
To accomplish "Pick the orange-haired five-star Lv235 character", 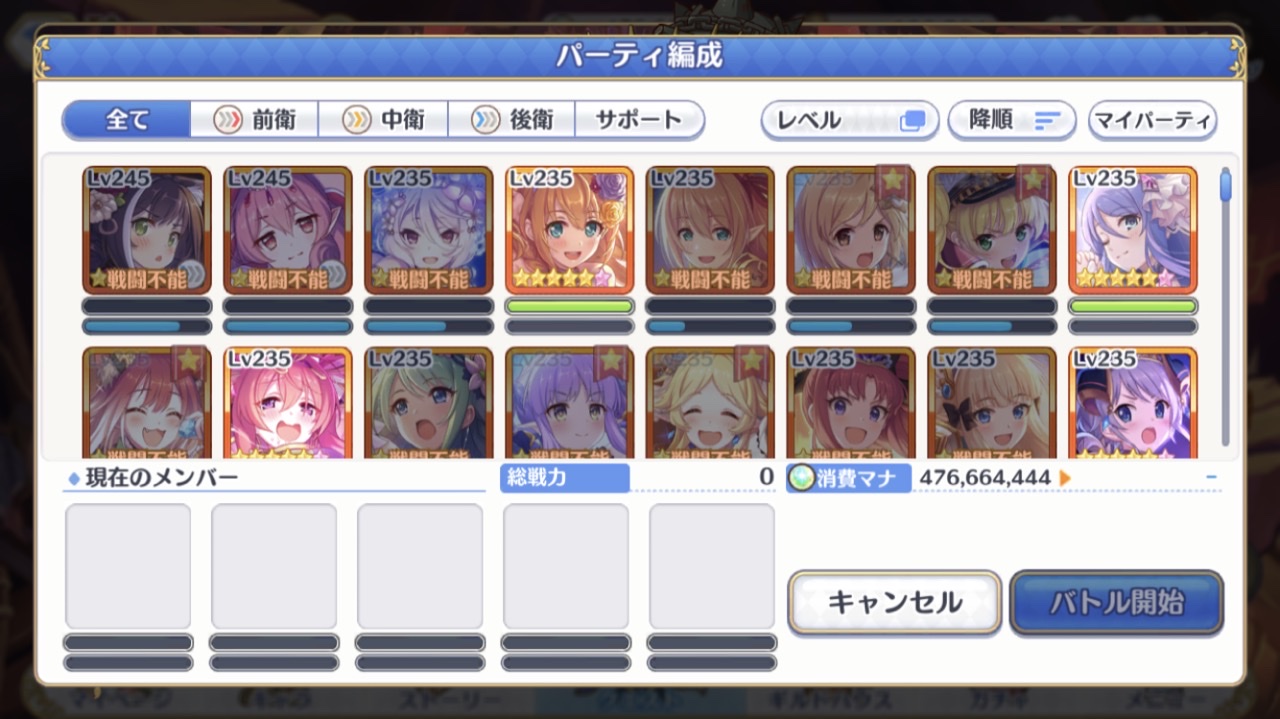I will pos(569,230).
